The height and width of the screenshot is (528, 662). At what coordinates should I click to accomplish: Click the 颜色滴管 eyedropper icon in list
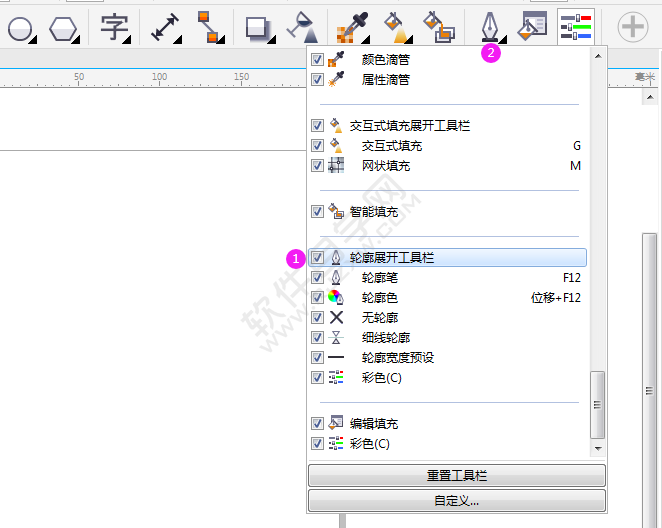click(336, 59)
